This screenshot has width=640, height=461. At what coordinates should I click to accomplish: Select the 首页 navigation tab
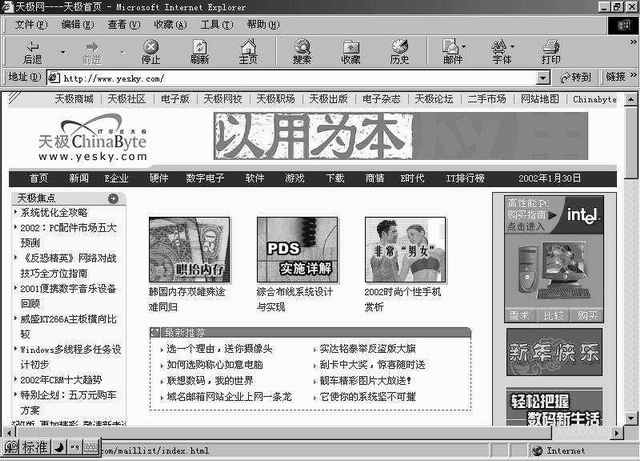39,178
